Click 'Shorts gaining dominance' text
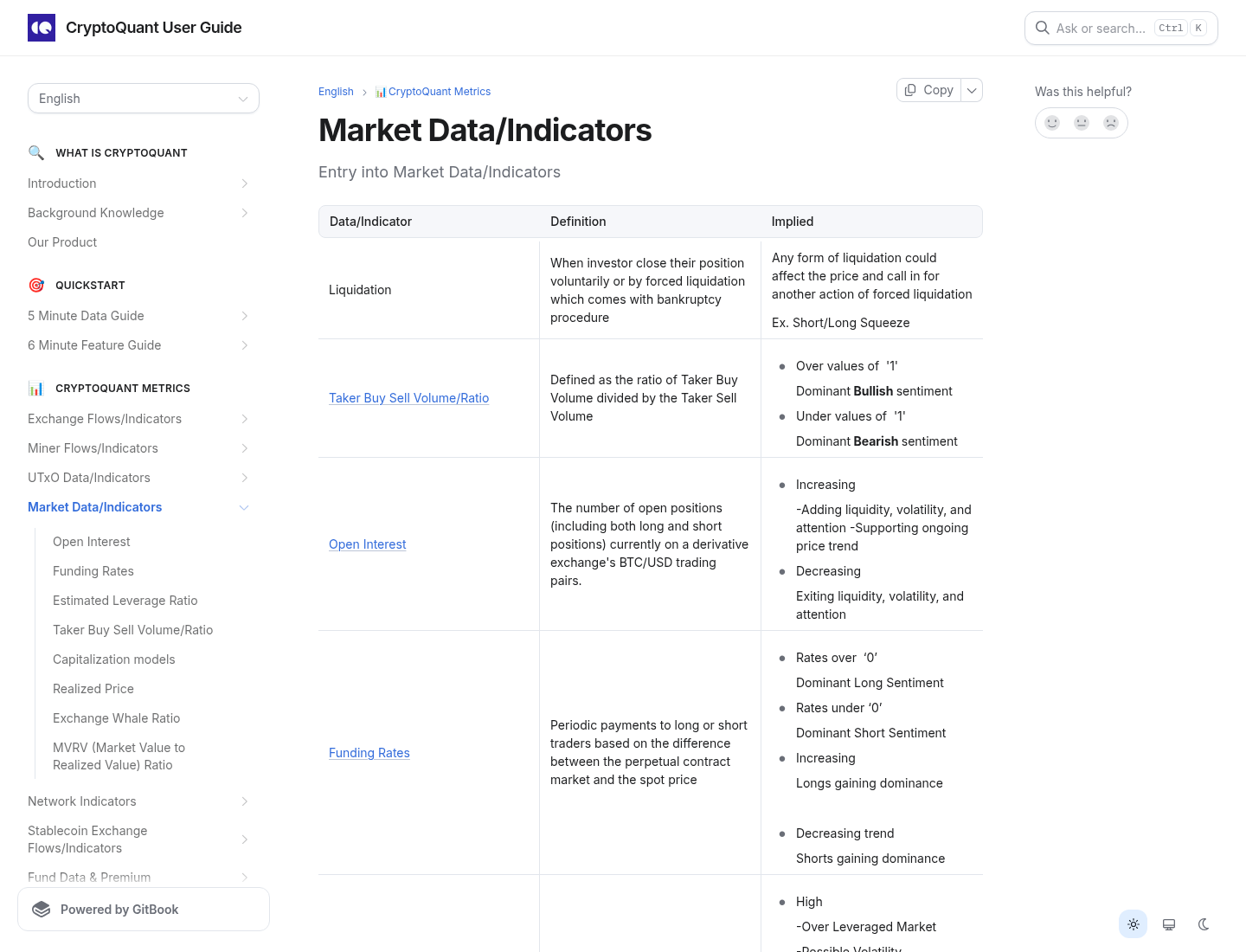This screenshot has height=952, width=1246. click(870, 859)
